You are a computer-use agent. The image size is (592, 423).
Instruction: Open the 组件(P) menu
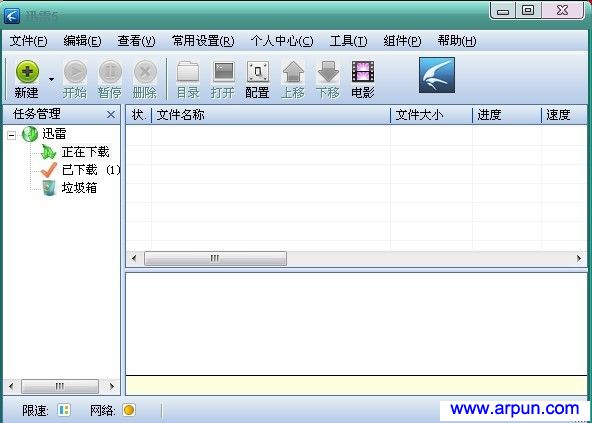pyautogui.click(x=402, y=41)
